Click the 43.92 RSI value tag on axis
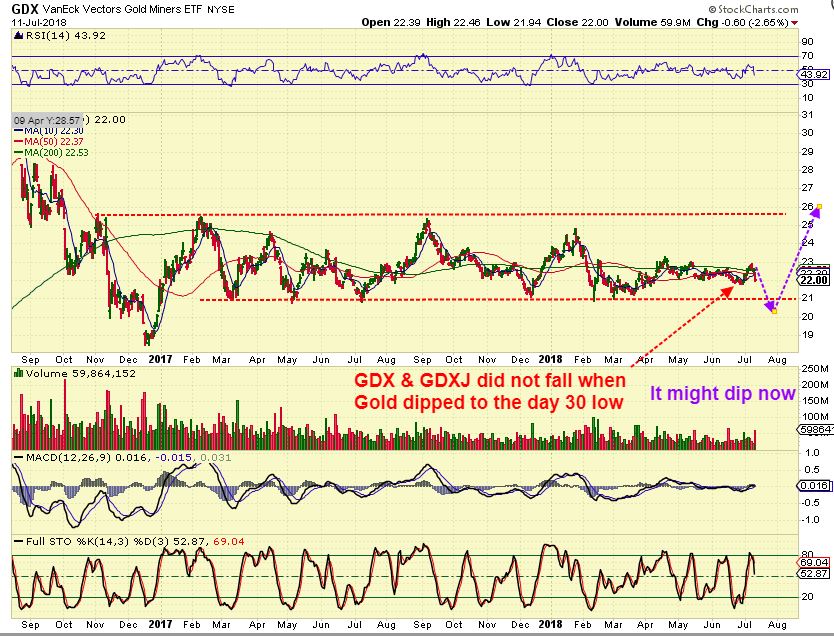The height and width of the screenshot is (636, 834). 814,74
